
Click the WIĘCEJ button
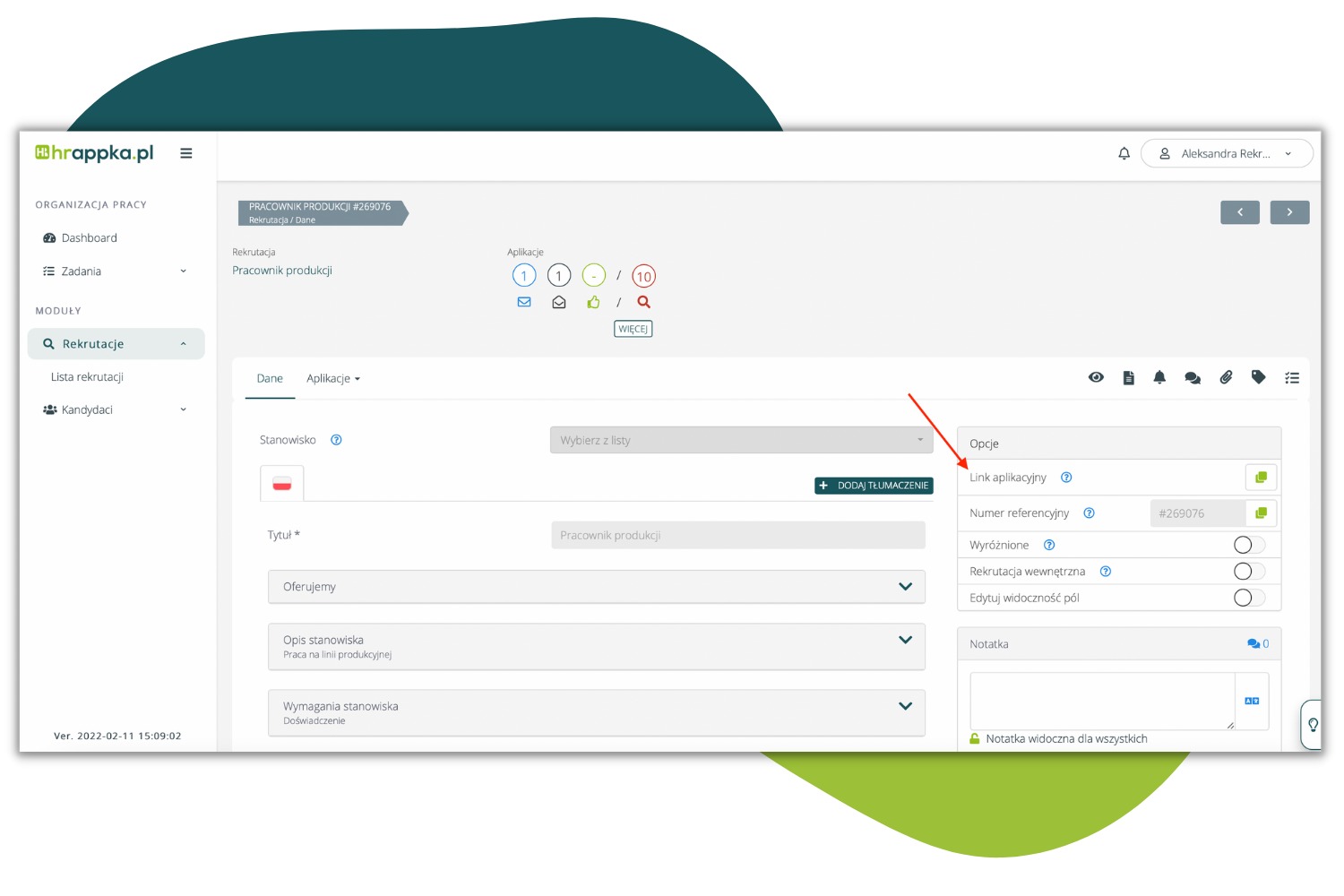[633, 329]
